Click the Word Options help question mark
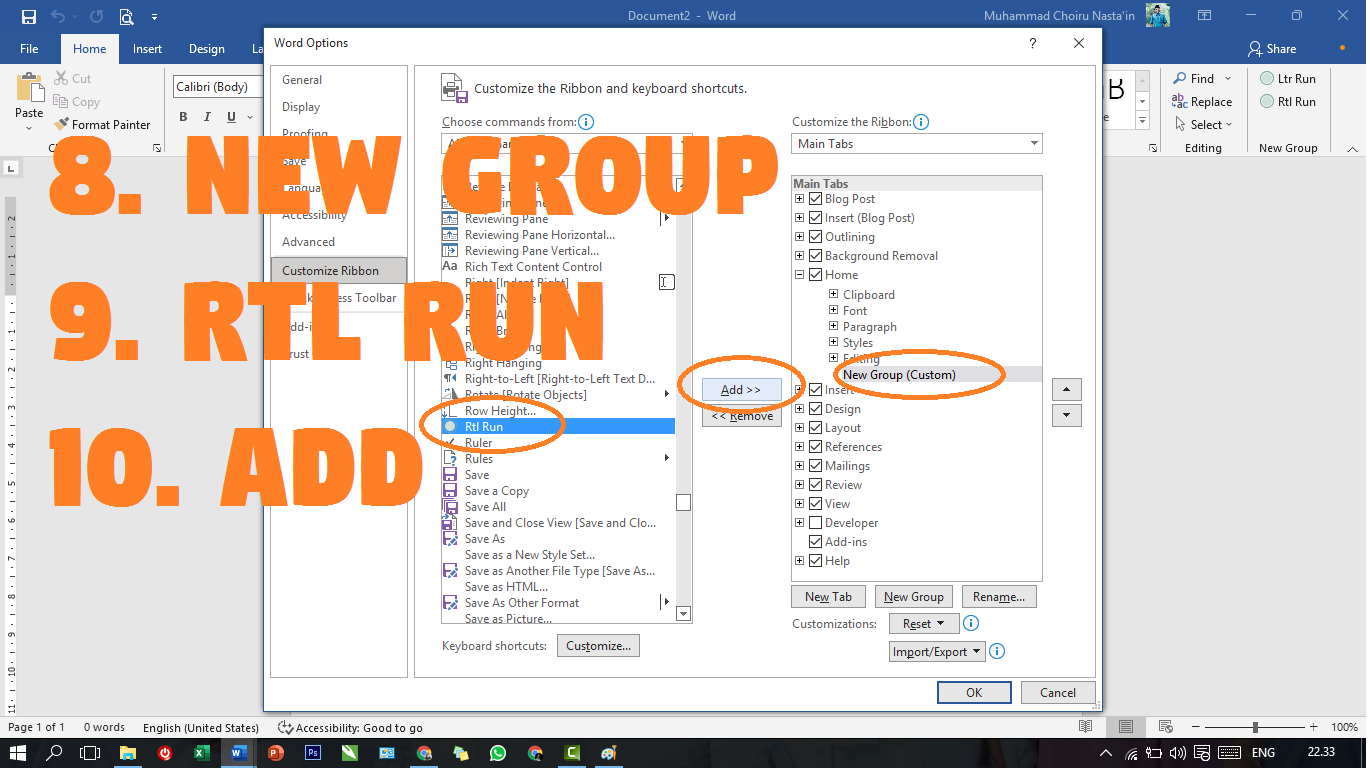The width and height of the screenshot is (1370, 774). click(1033, 43)
